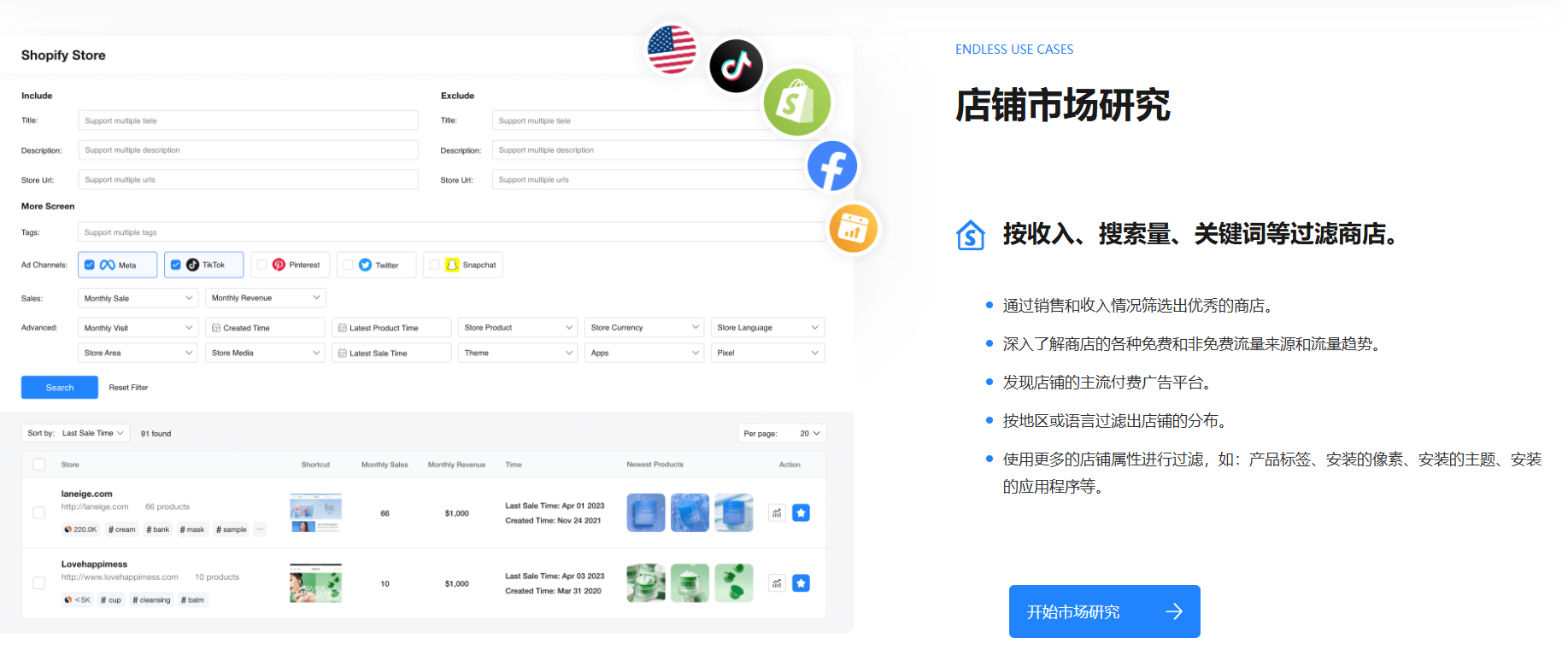Screen dimensions: 1568x661
Task: Click the ENDLESS USE CASES label
Action: 1014,50
